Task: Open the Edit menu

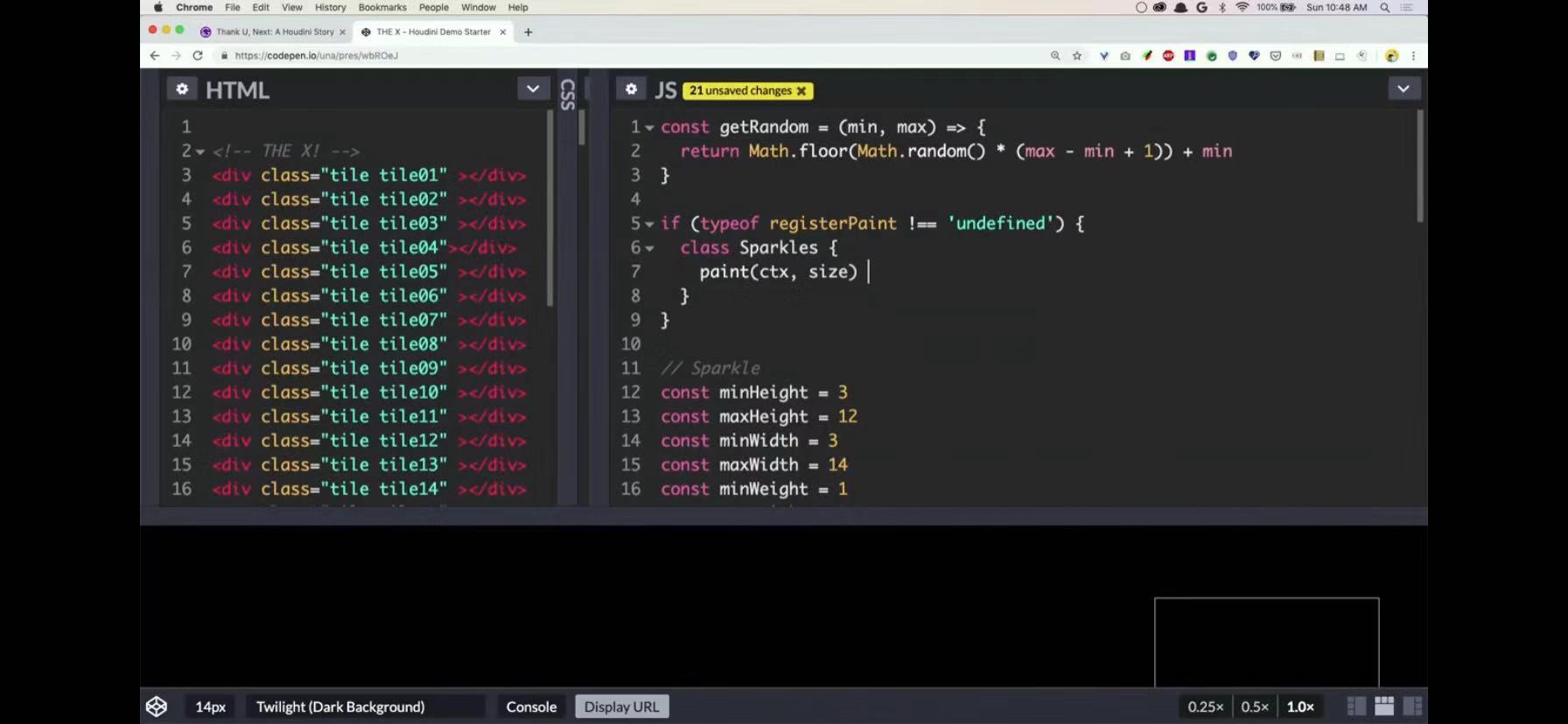Action: [x=261, y=7]
